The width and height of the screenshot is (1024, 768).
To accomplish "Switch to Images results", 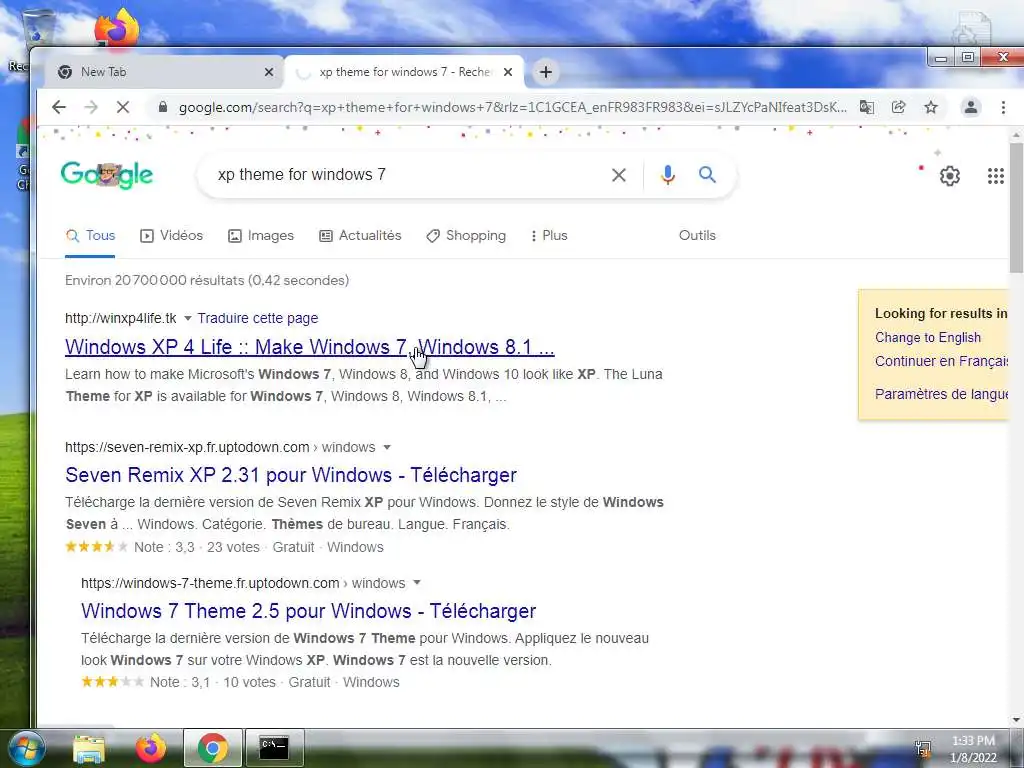I will 261,236.
